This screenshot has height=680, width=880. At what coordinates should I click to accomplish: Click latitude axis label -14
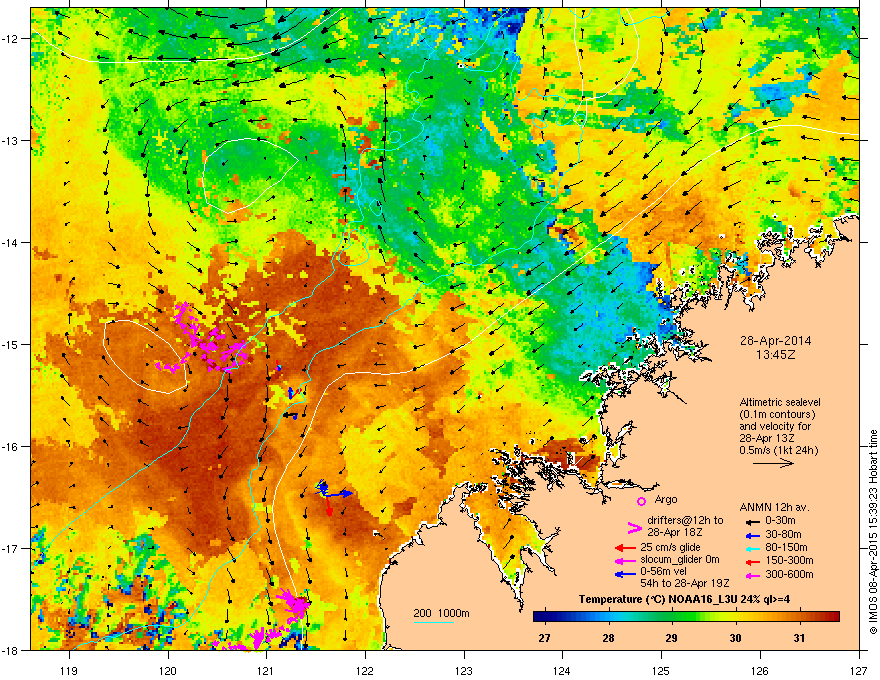click(x=10, y=242)
